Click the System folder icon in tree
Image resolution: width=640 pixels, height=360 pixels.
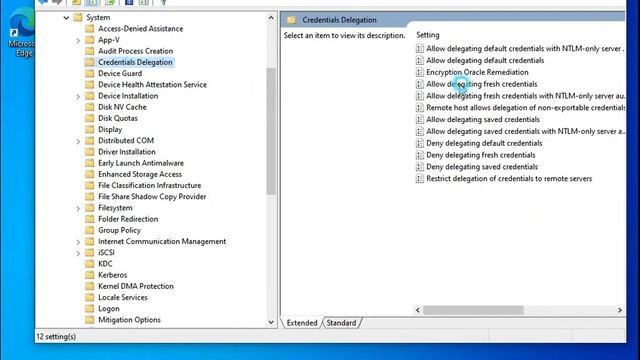78,18
